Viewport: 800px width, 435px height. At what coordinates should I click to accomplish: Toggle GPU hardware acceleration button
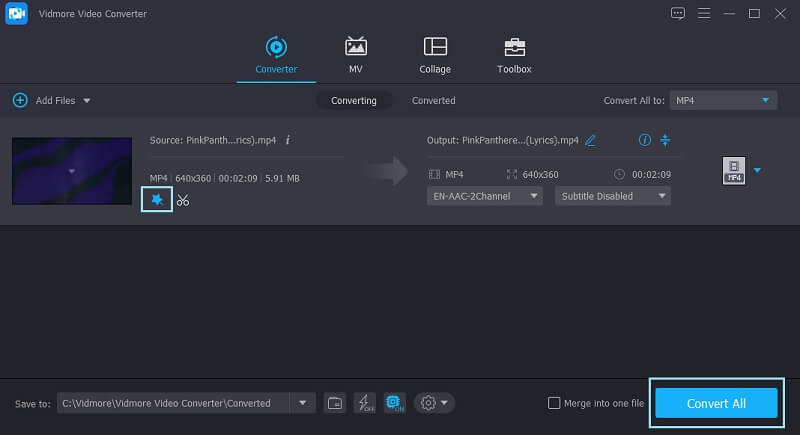point(394,403)
